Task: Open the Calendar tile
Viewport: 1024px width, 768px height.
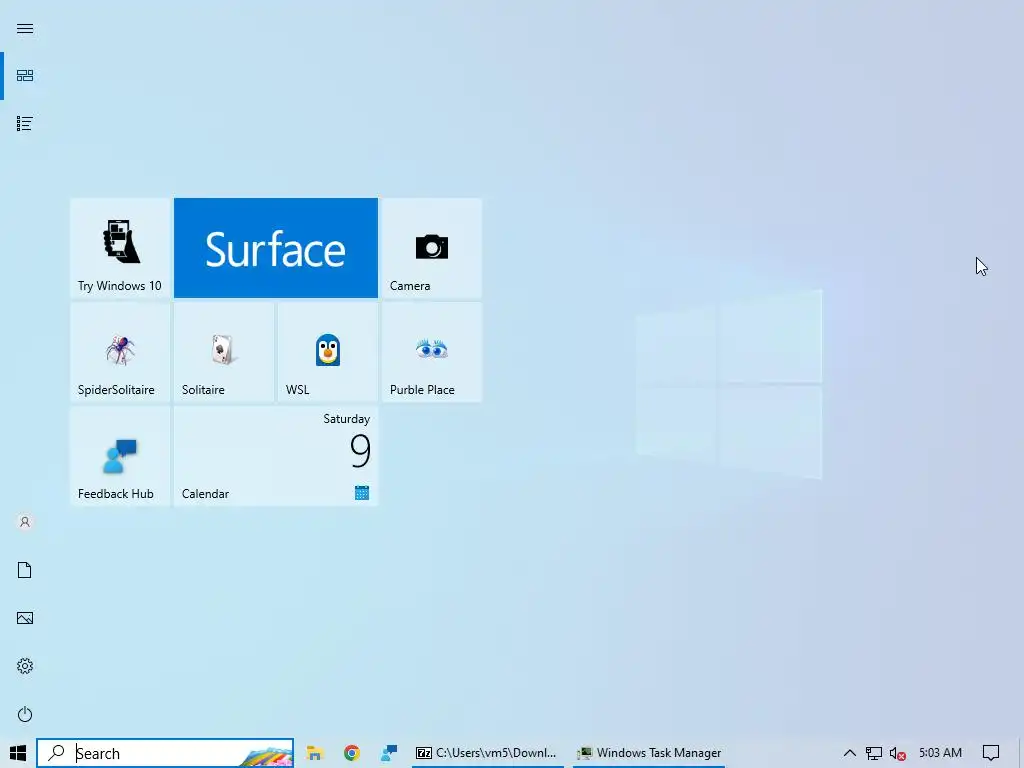Action: (x=276, y=456)
